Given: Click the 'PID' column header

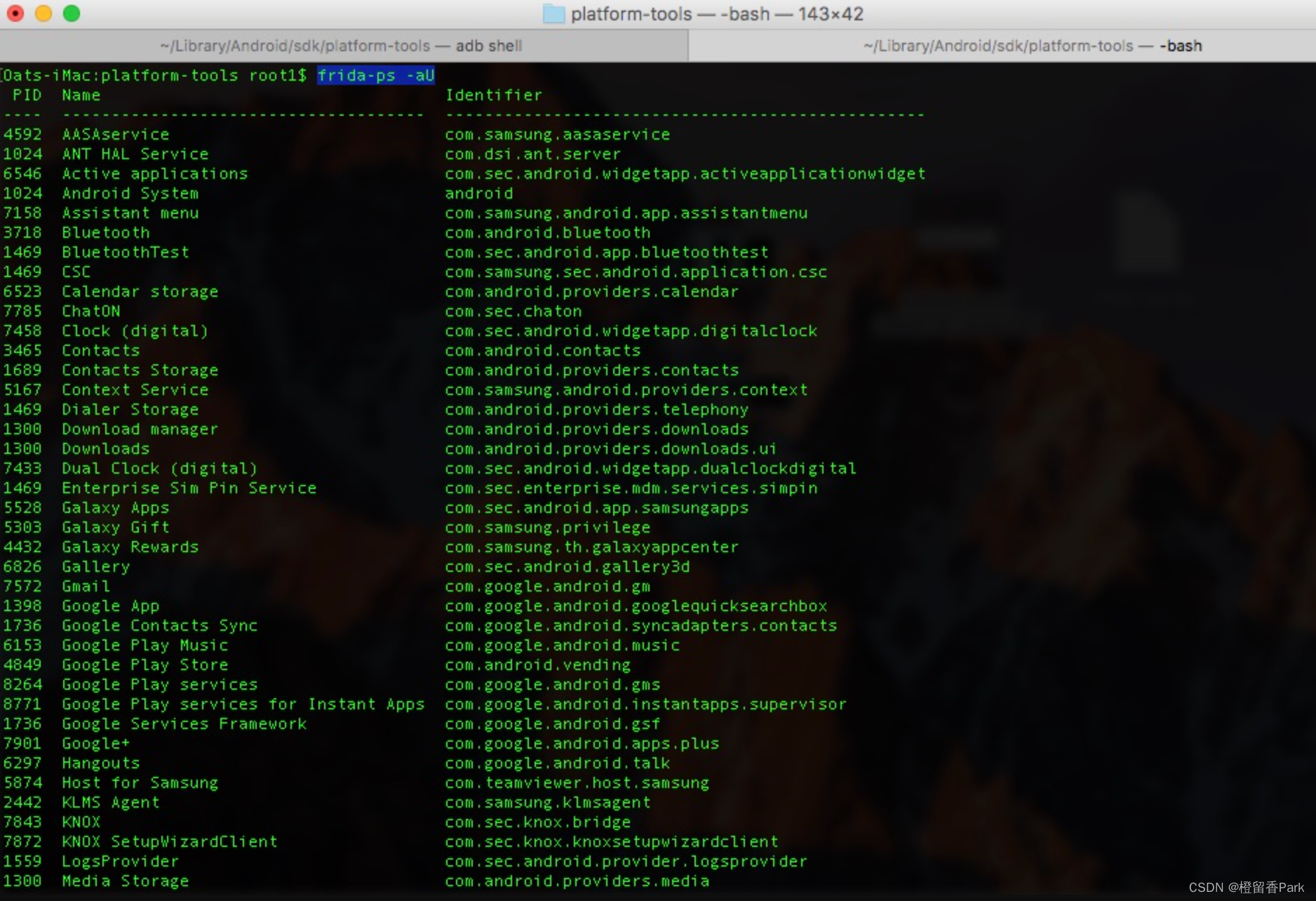Looking at the screenshot, I should 27,95.
